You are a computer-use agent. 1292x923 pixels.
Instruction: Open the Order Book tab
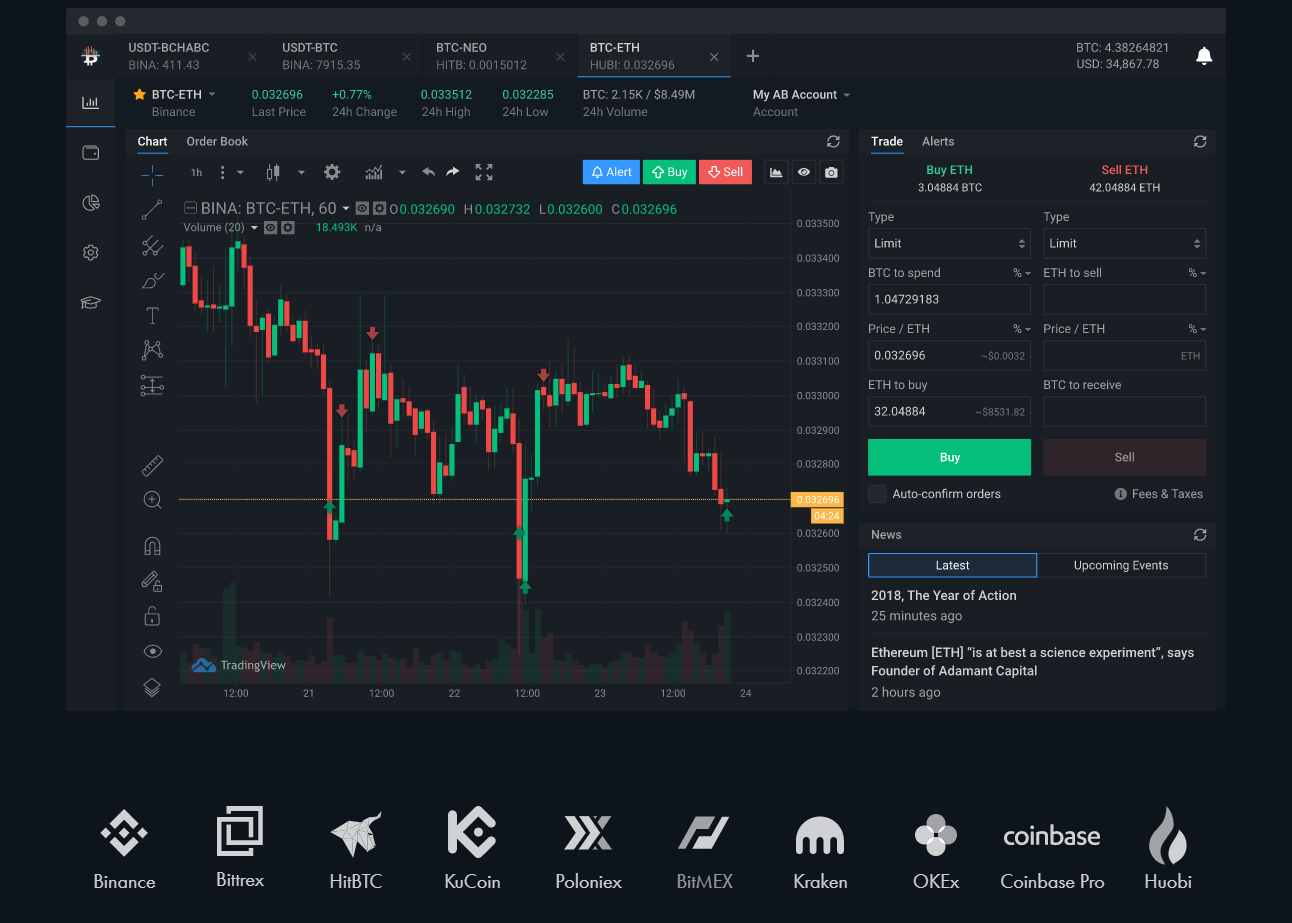pyautogui.click(x=217, y=141)
